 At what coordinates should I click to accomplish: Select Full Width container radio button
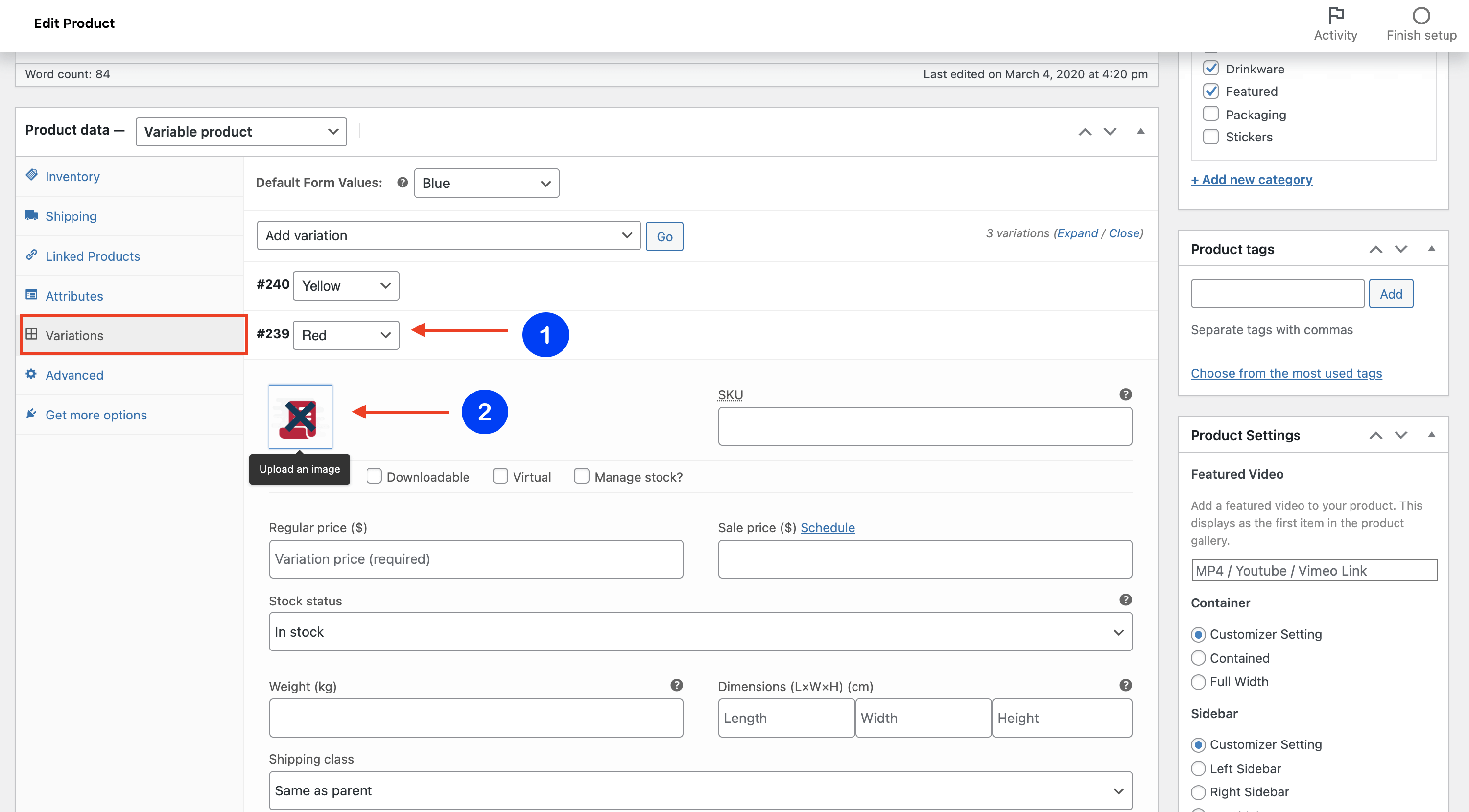(1198, 681)
